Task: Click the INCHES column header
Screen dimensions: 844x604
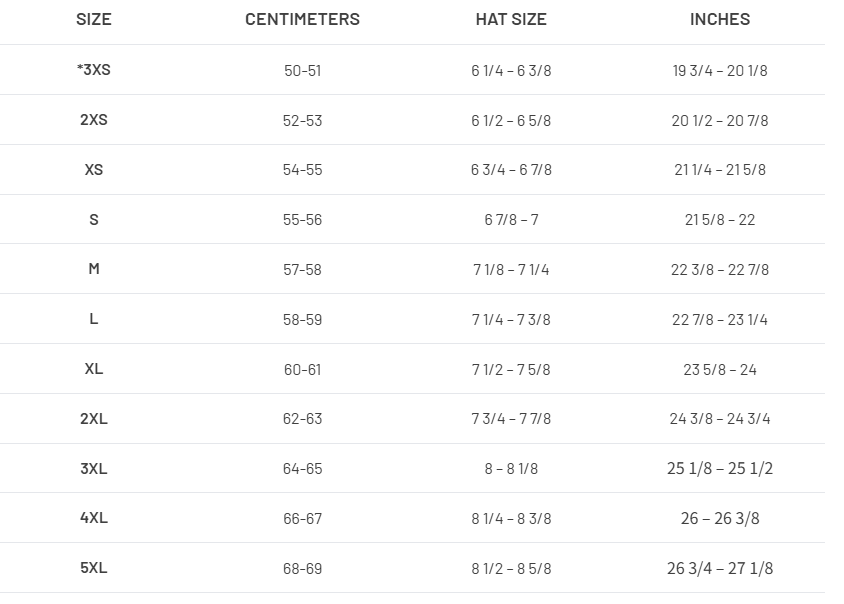Action: [720, 19]
